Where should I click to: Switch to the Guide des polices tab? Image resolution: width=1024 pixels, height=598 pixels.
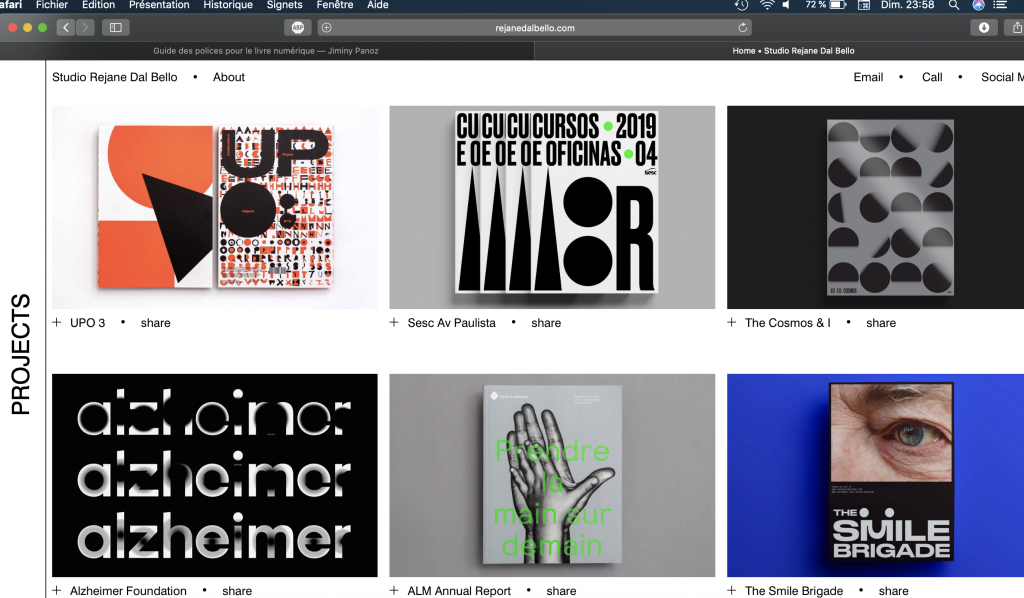[266, 51]
